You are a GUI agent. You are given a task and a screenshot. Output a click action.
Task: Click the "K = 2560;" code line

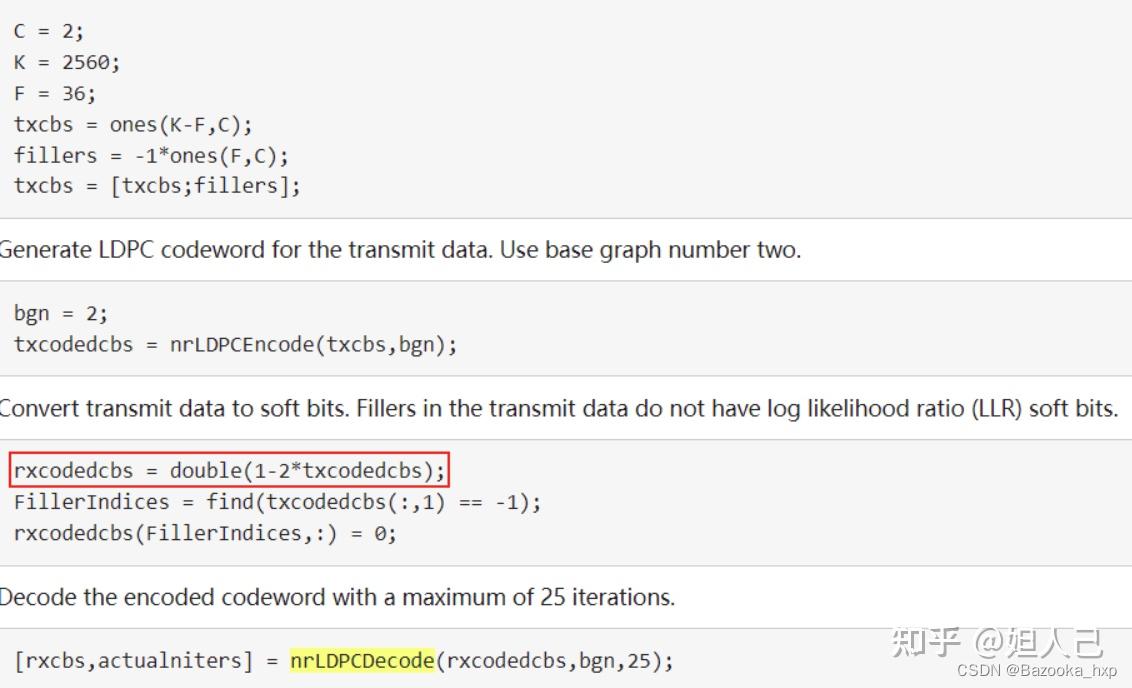(67, 62)
